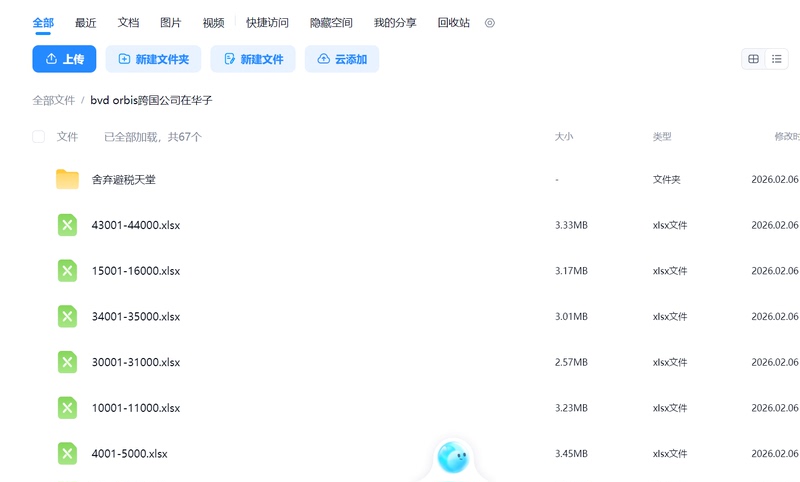
Task: Click the 已全部加载，共67个 status text
Action: pyautogui.click(x=153, y=137)
